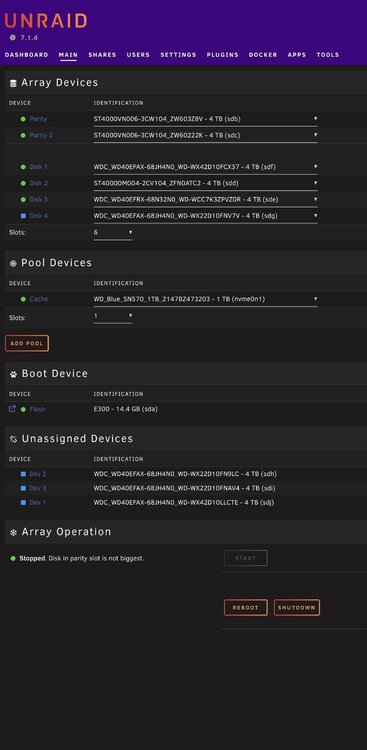
Task: Click the Dev 2 identification ending in FN9LC
Action: pos(185,474)
